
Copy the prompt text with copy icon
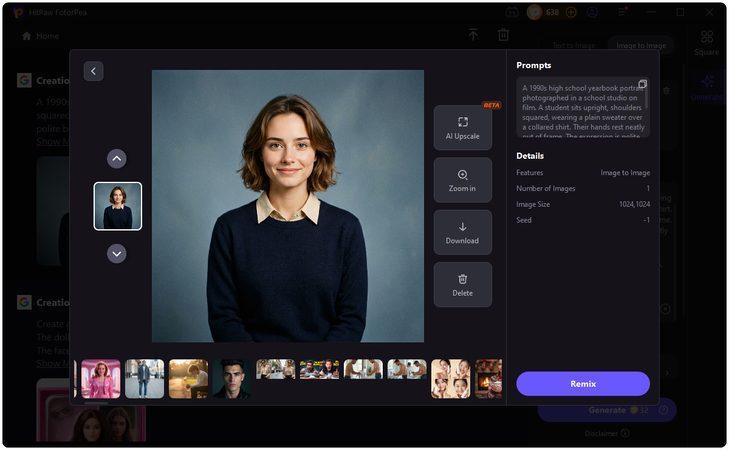coord(642,84)
